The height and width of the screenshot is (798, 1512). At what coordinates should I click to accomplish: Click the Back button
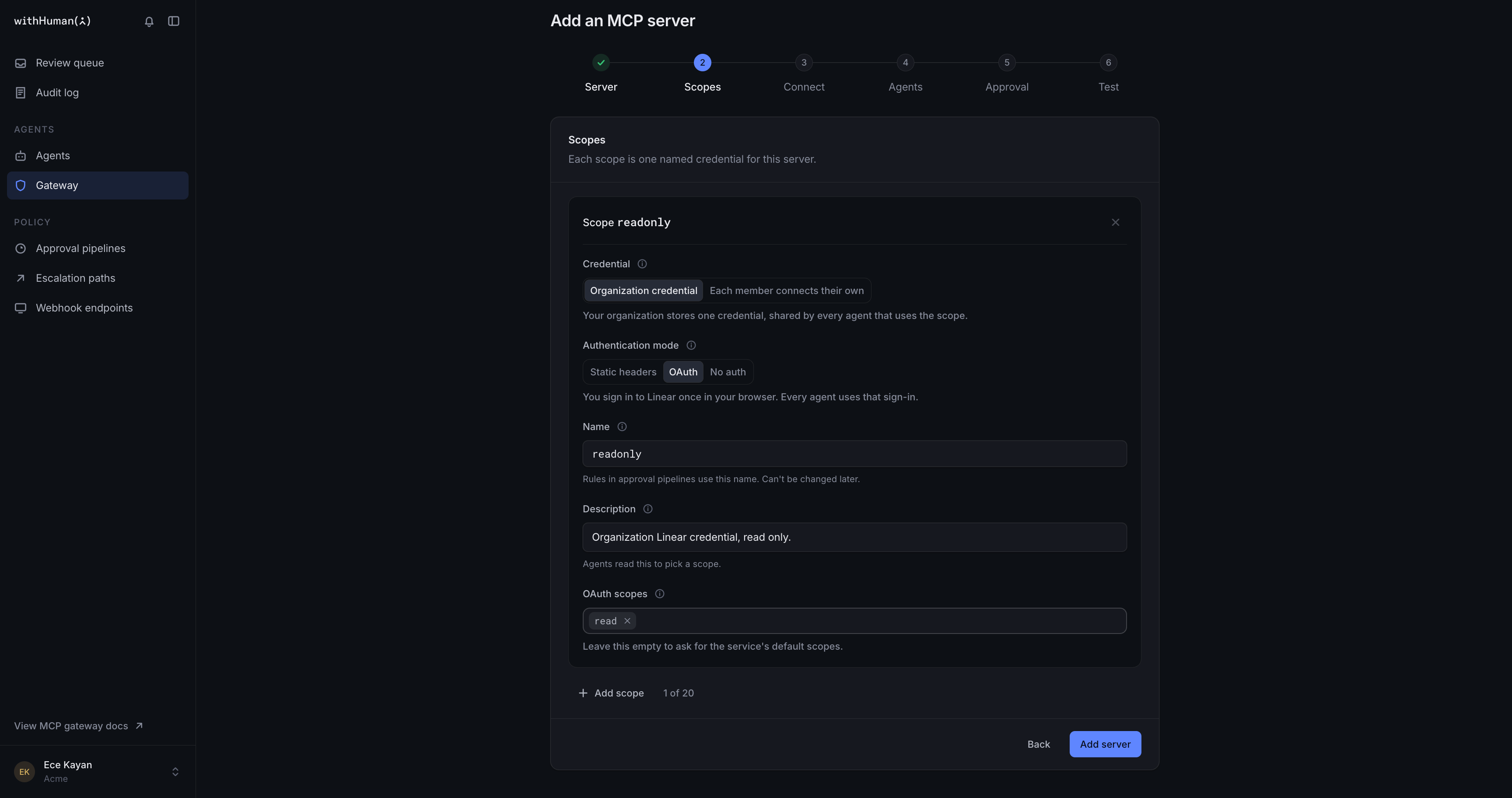tap(1038, 744)
